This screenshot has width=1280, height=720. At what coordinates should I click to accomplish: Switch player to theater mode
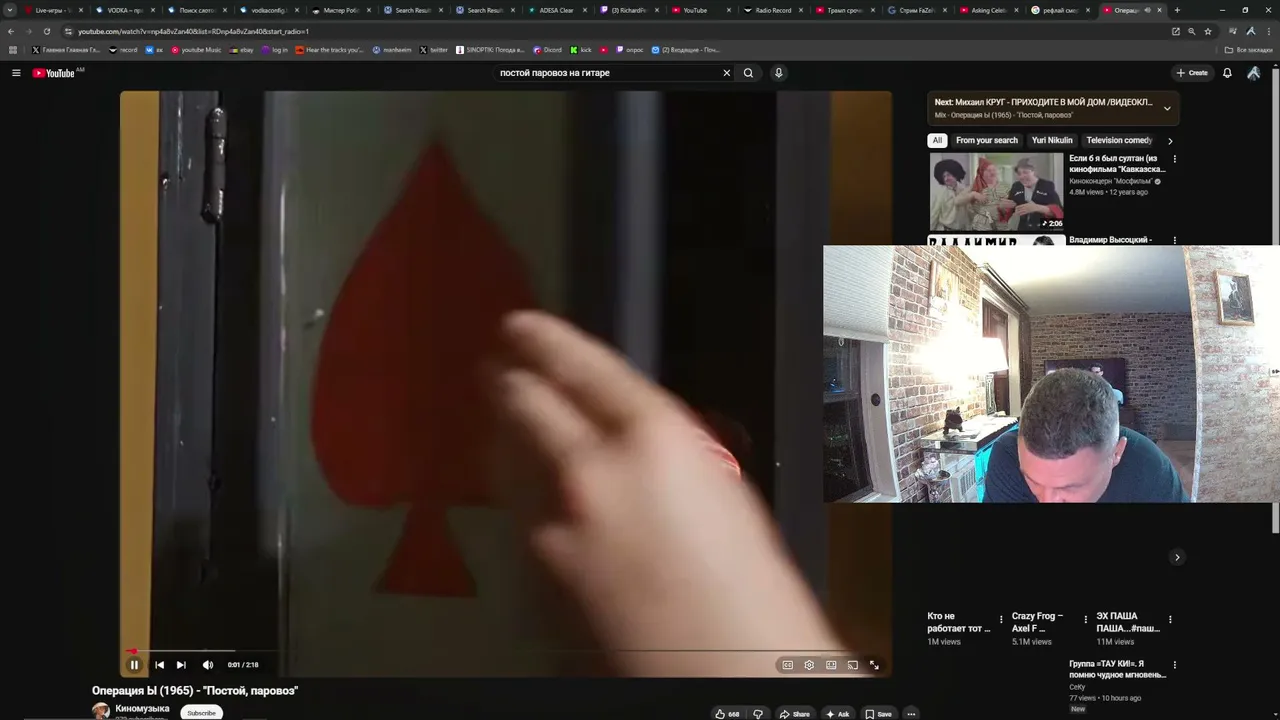831,665
